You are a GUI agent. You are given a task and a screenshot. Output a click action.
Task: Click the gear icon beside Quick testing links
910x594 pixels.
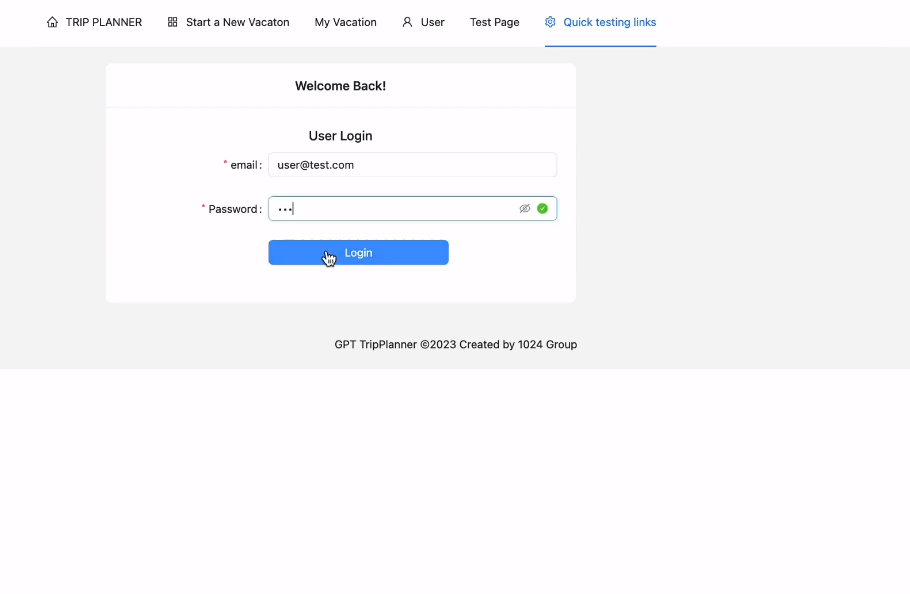pyautogui.click(x=550, y=22)
